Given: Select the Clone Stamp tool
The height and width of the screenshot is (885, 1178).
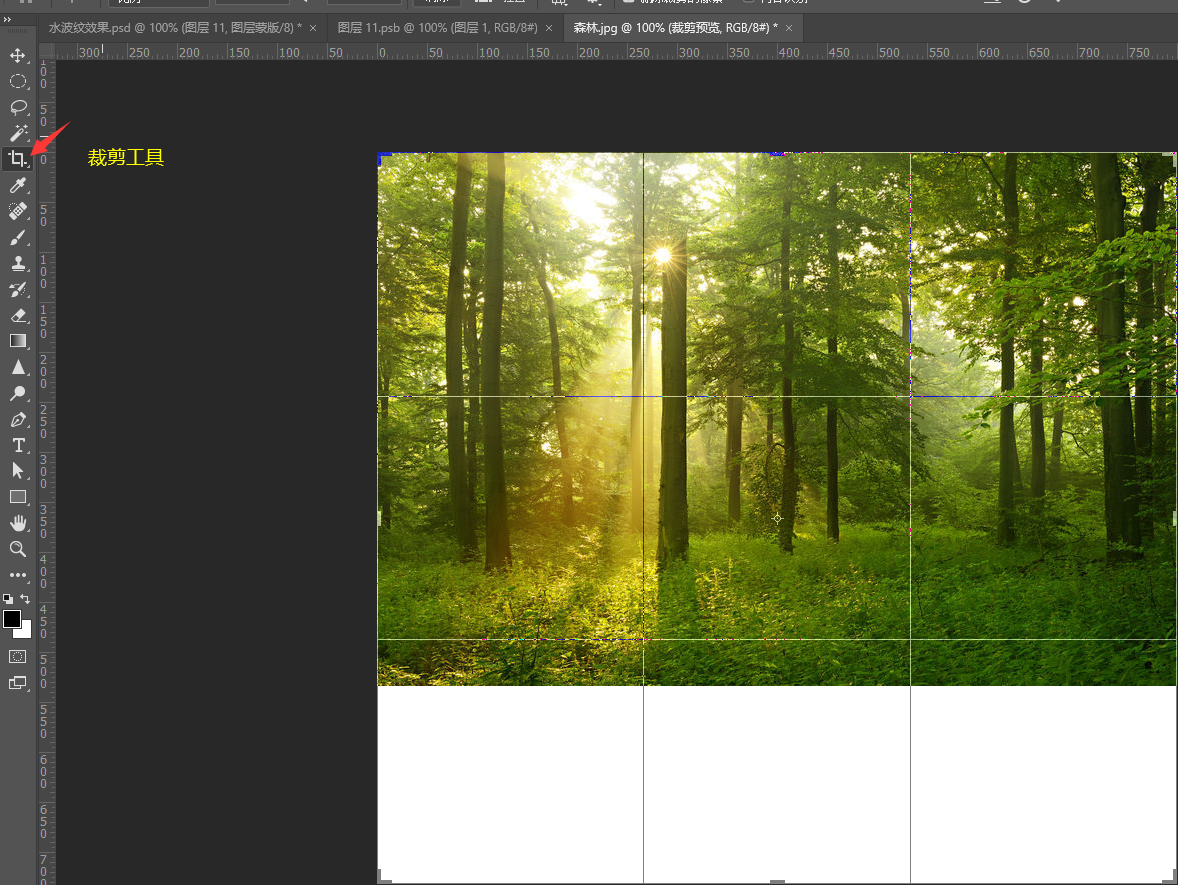Looking at the screenshot, I should pos(18,263).
